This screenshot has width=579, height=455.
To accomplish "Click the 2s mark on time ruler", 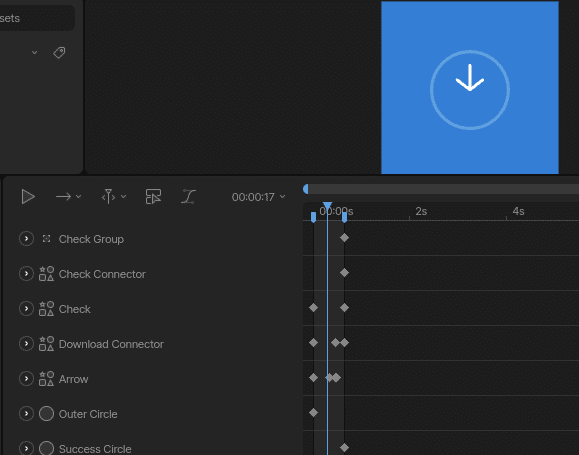I will (x=421, y=211).
